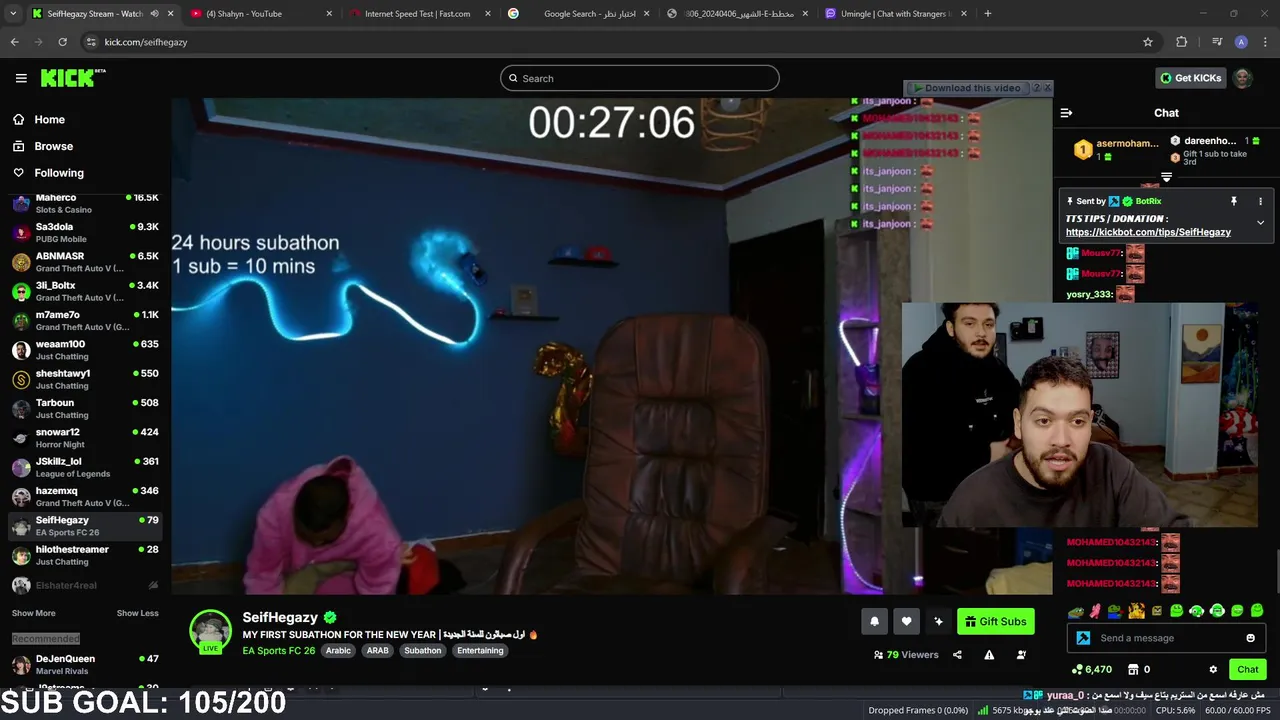This screenshot has height=720, width=1280.
Task: Click asermoham top gifter entry
Action: click(1117, 150)
